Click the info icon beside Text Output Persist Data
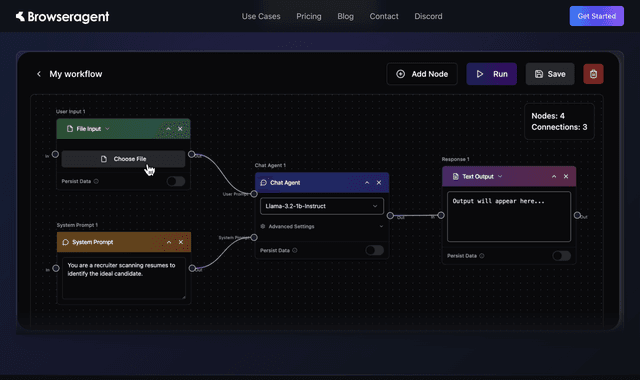Screen dimensions: 640x380 [x=482, y=256]
